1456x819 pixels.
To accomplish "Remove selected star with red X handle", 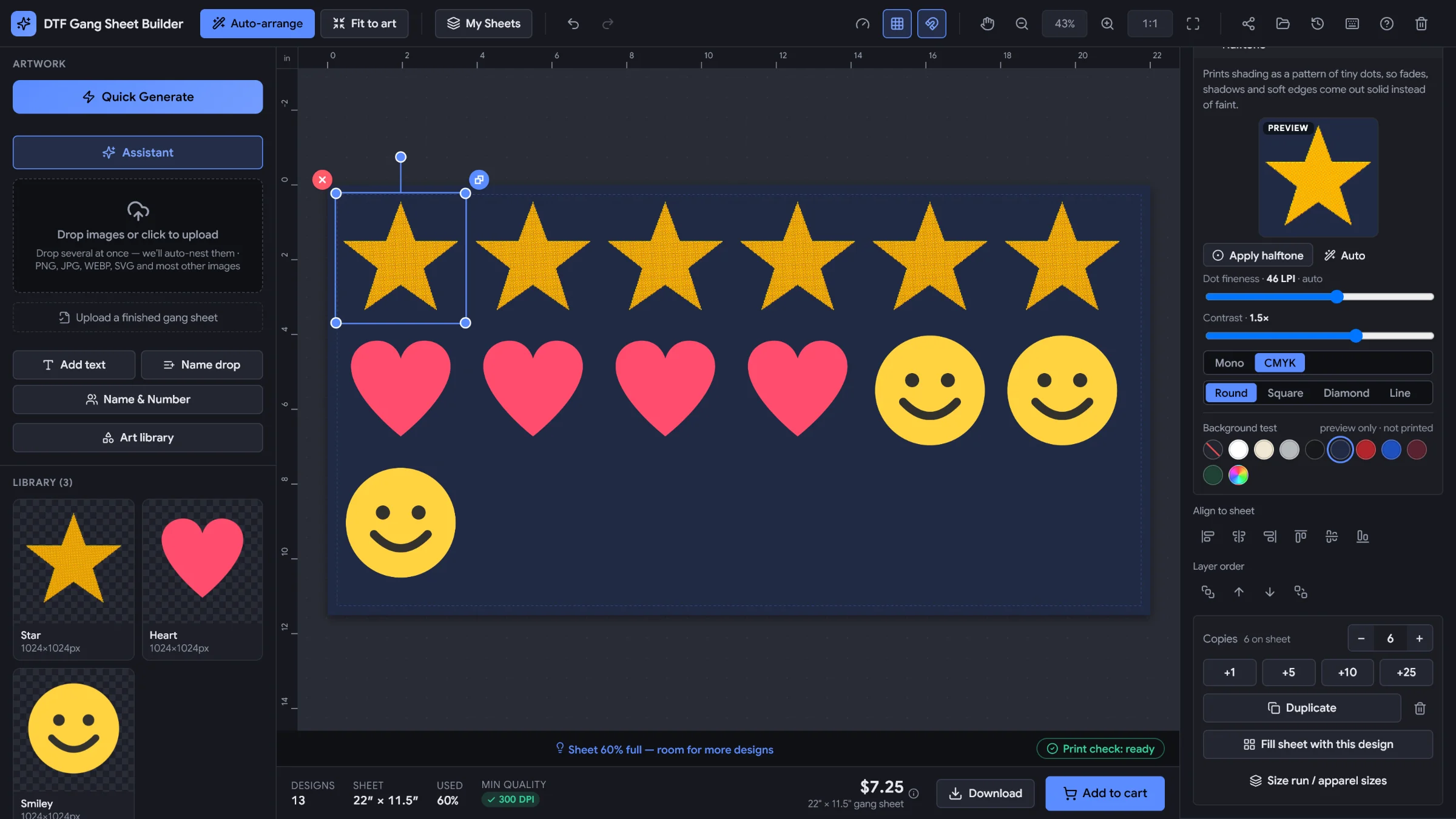I will [322, 180].
